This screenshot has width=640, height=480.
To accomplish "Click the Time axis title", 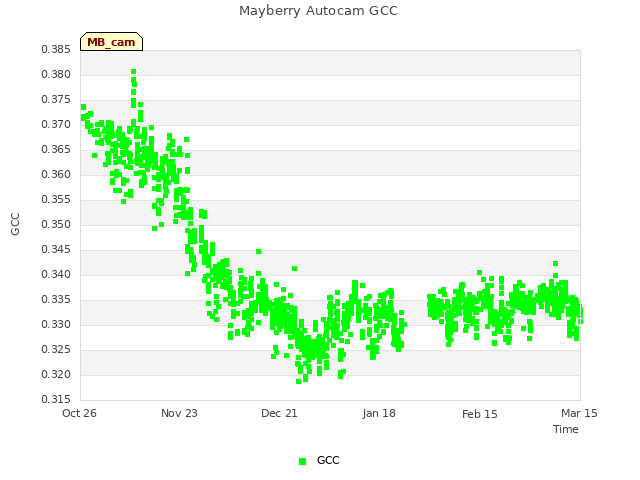I will coord(566,429).
